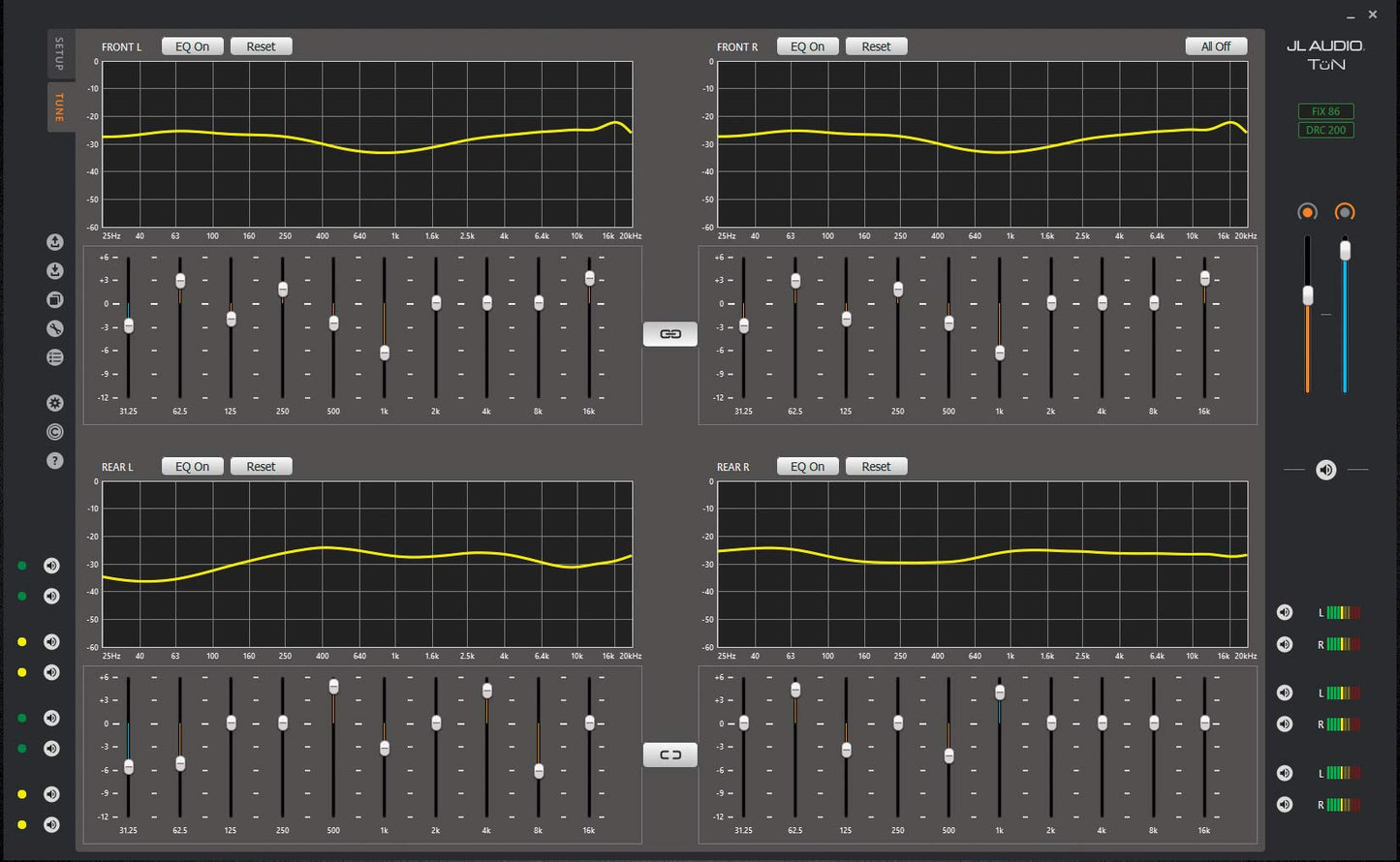
Task: Switch to the SETUP tab
Action: coord(59,53)
